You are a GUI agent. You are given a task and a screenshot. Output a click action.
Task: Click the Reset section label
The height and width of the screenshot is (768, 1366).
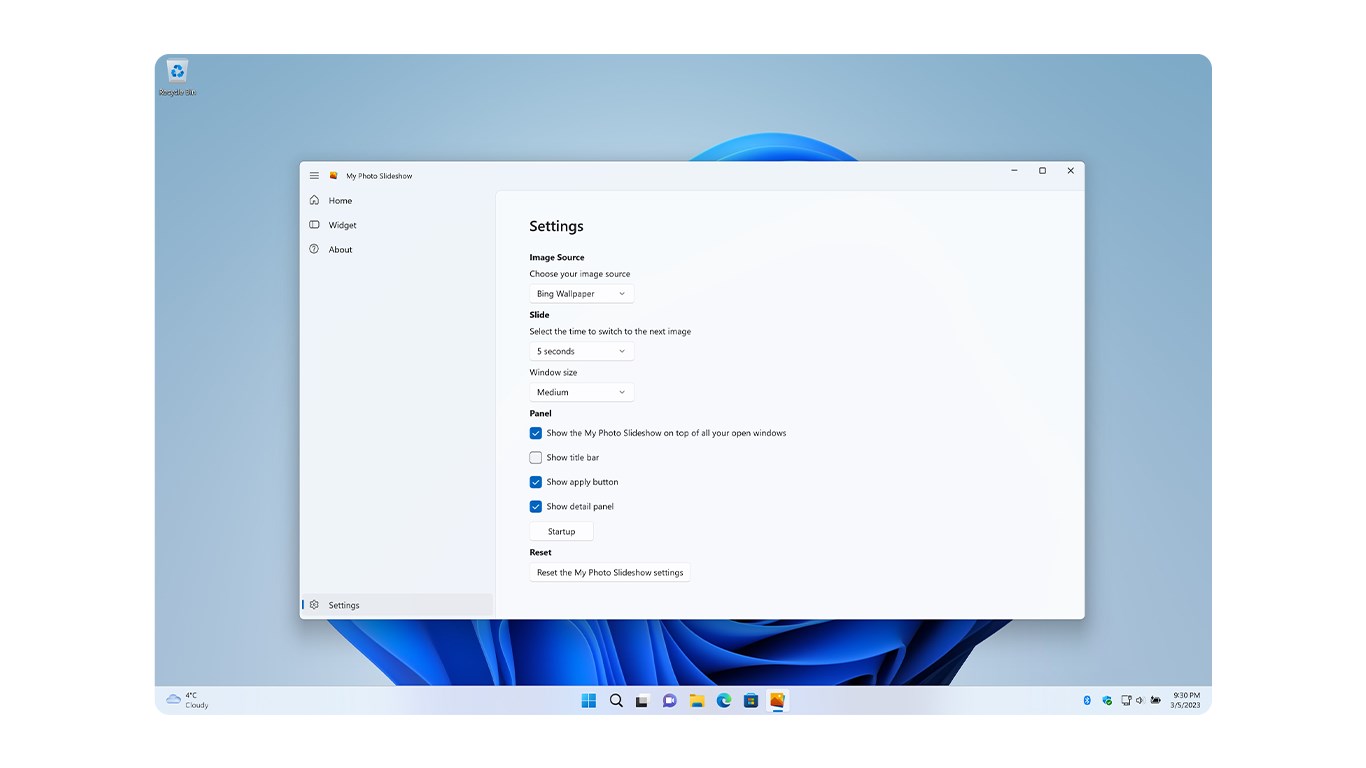pyautogui.click(x=540, y=552)
